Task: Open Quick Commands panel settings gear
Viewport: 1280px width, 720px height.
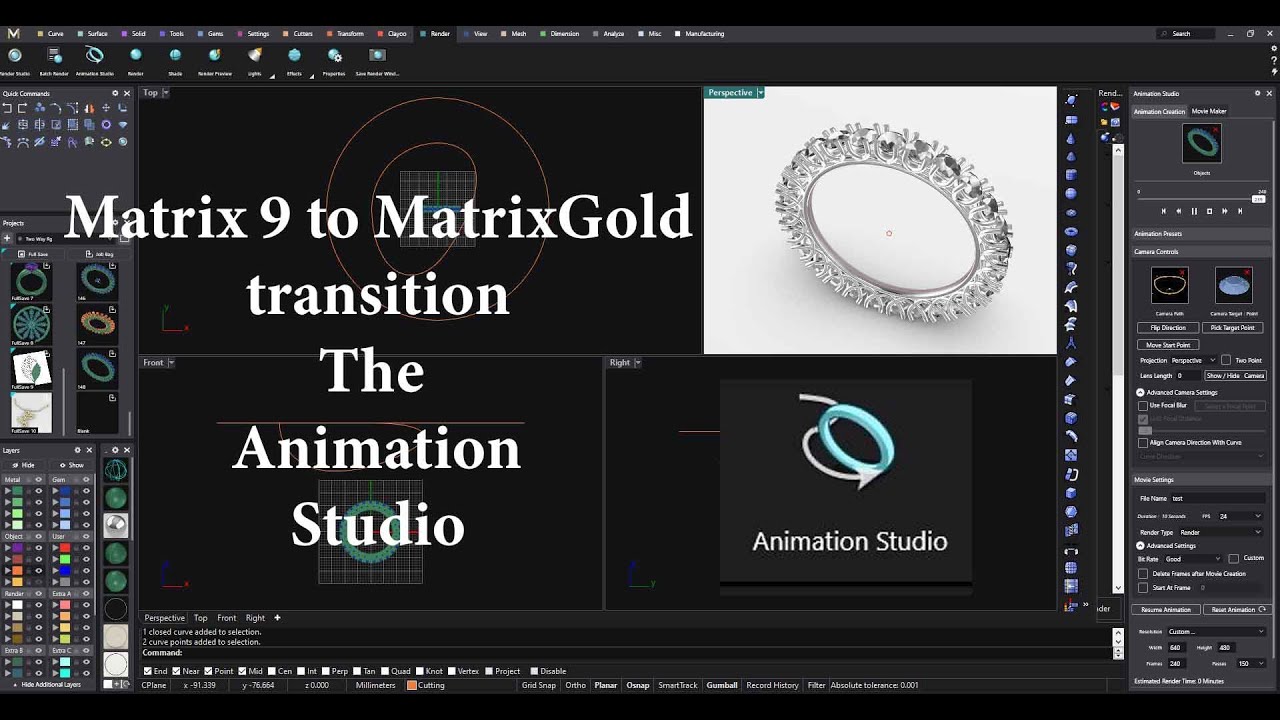Action: 115,93
